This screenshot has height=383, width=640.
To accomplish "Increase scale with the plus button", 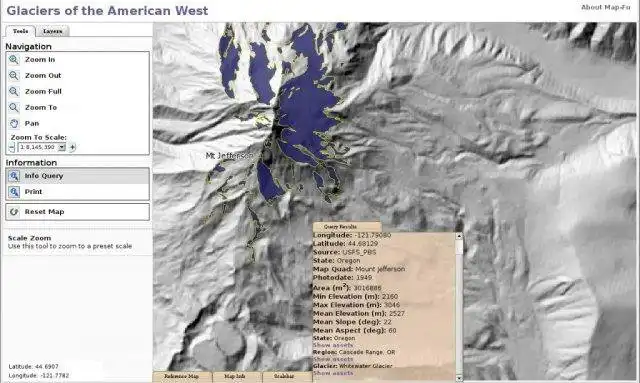I will 72,147.
